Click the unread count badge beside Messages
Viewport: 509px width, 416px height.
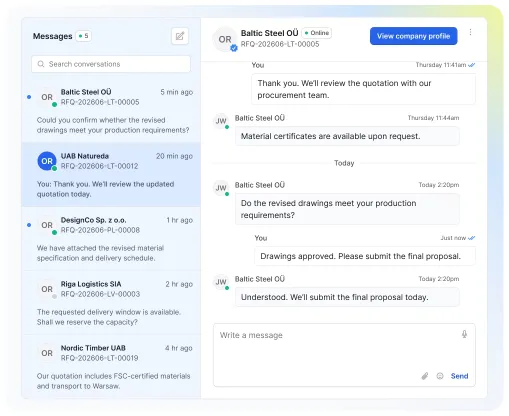(x=84, y=36)
